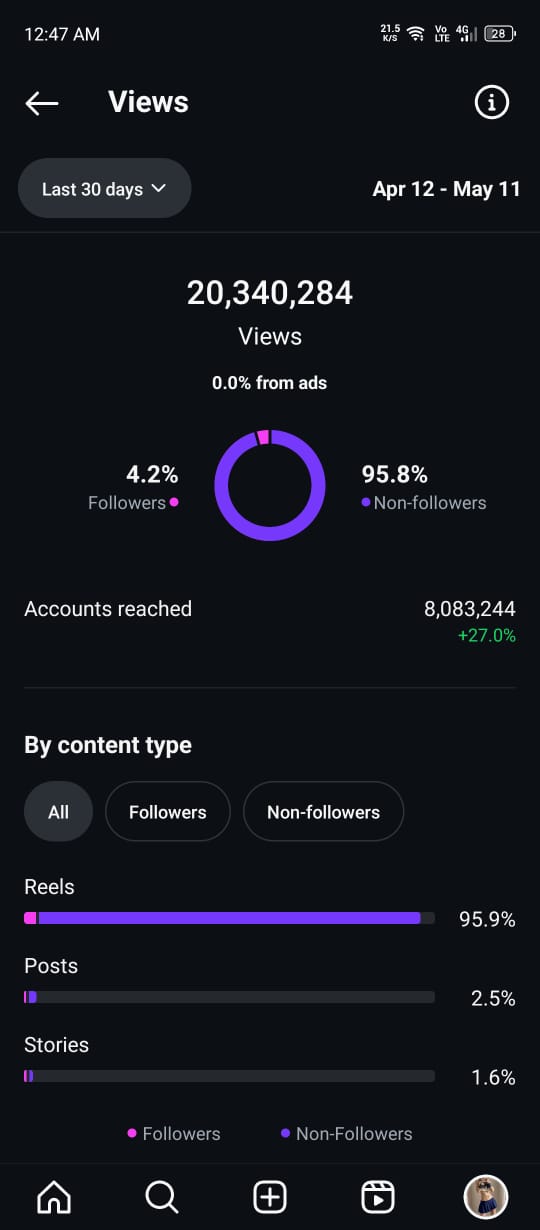Tap the 20,340,284 views total
The image size is (540, 1230).
click(270, 293)
